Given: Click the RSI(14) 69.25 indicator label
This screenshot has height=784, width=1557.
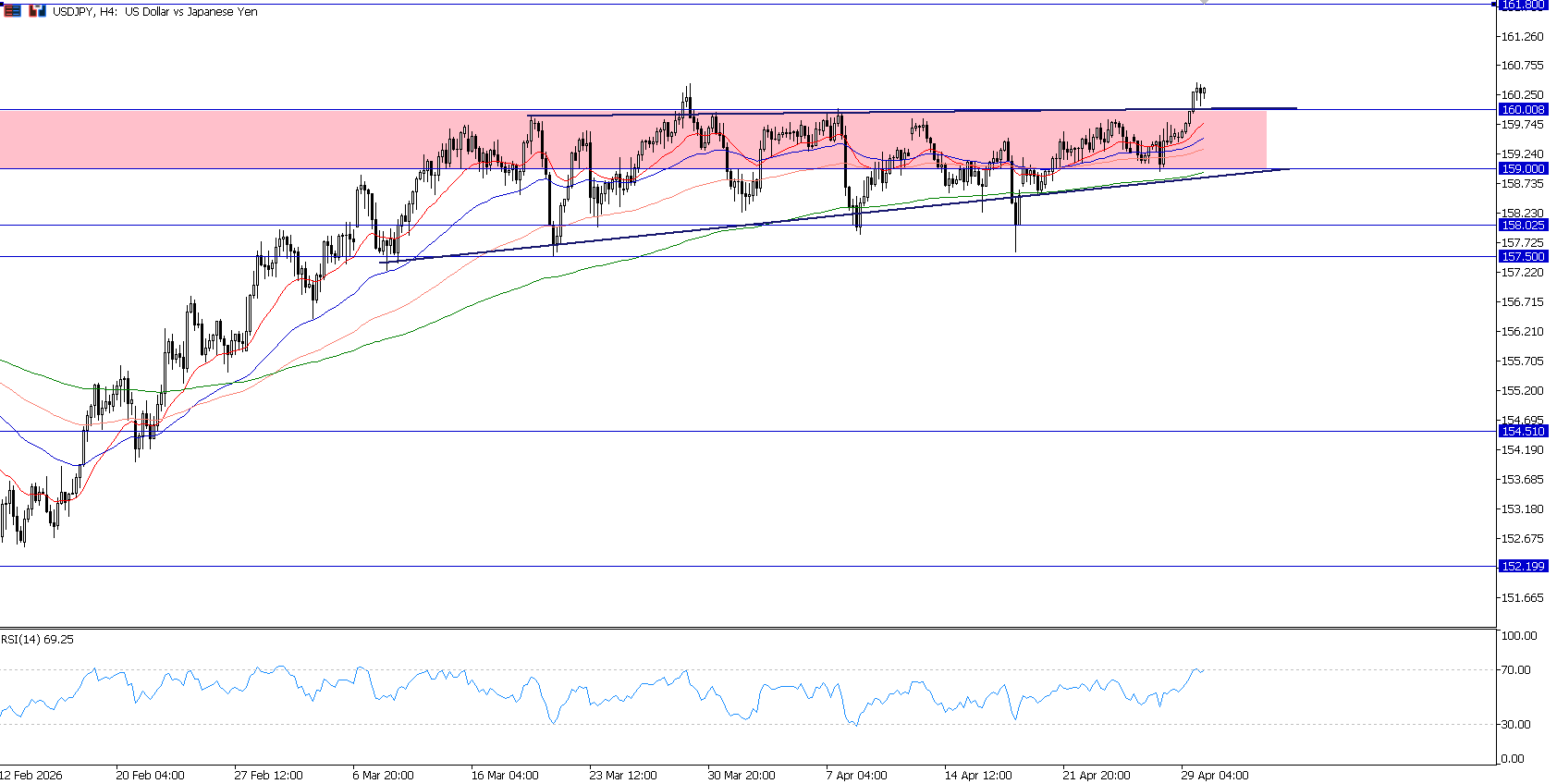Looking at the screenshot, I should pos(38,639).
